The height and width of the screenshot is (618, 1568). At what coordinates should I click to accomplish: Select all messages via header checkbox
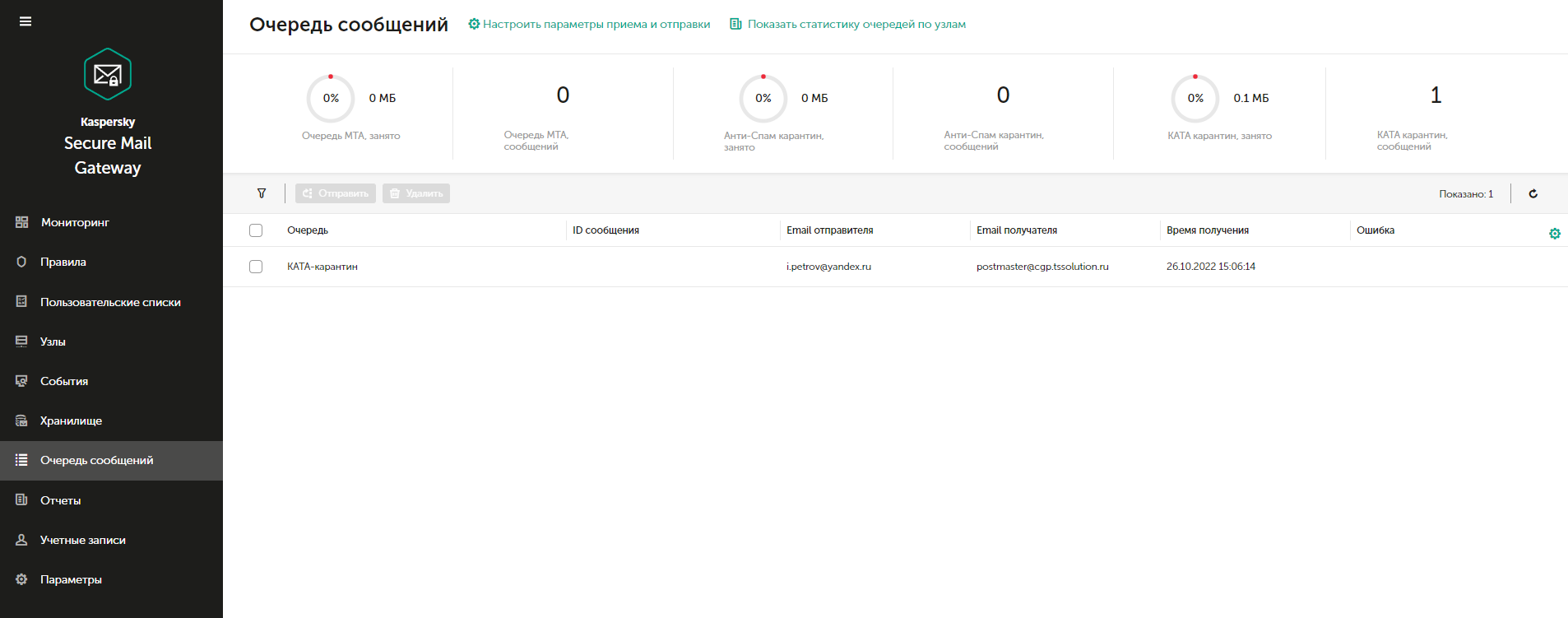(x=256, y=230)
